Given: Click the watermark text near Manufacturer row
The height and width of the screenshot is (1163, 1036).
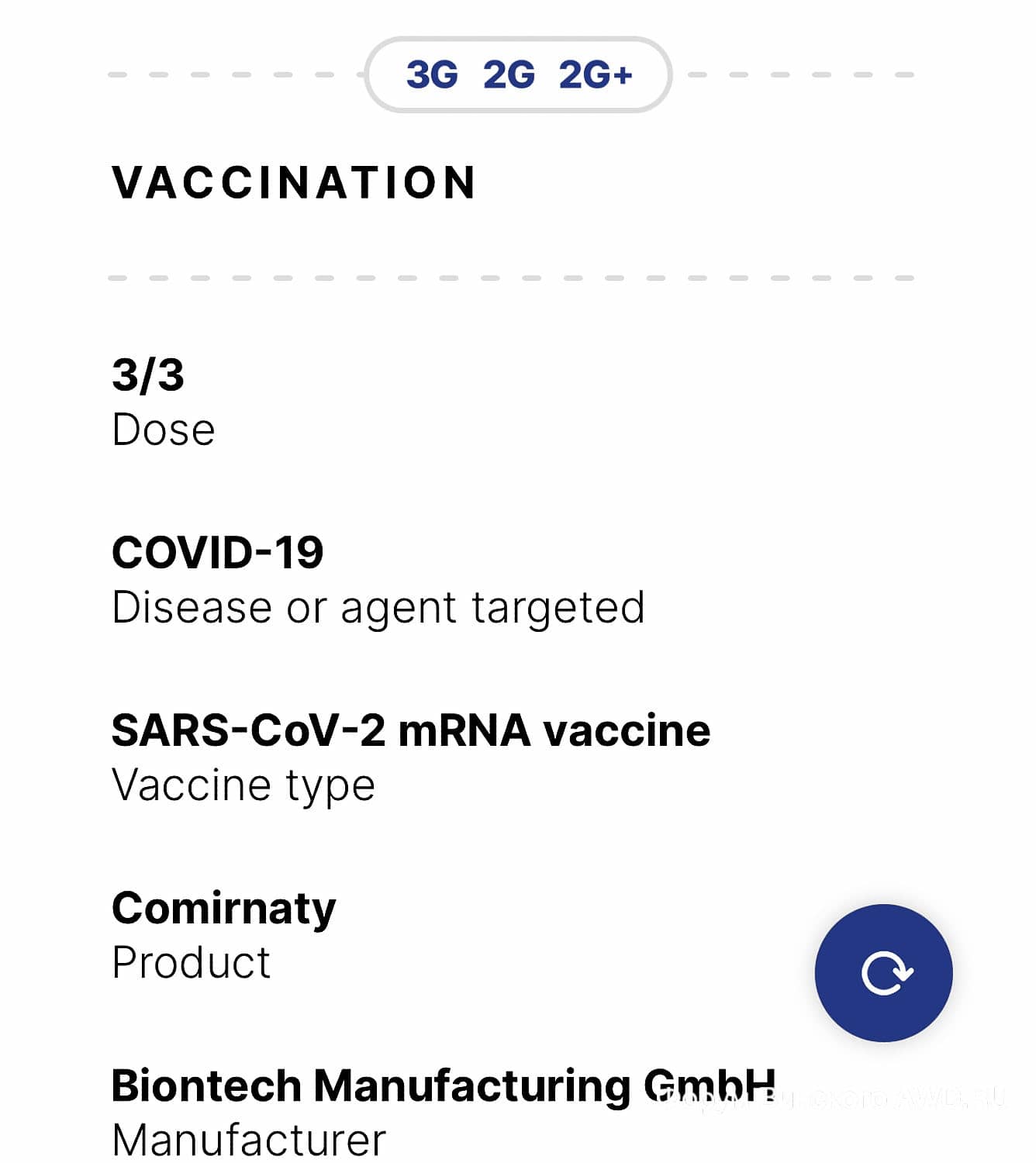Looking at the screenshot, I should 834,1098.
